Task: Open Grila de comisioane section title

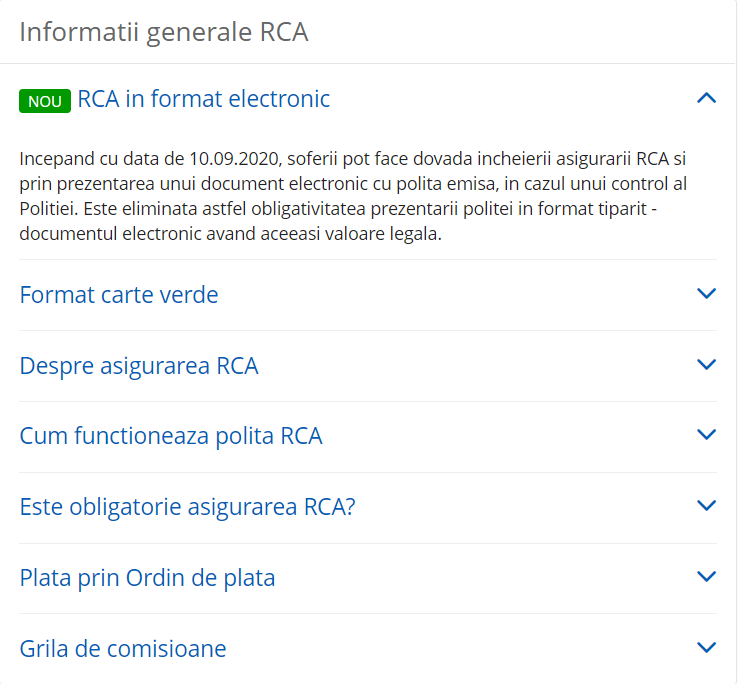Action: tap(123, 649)
